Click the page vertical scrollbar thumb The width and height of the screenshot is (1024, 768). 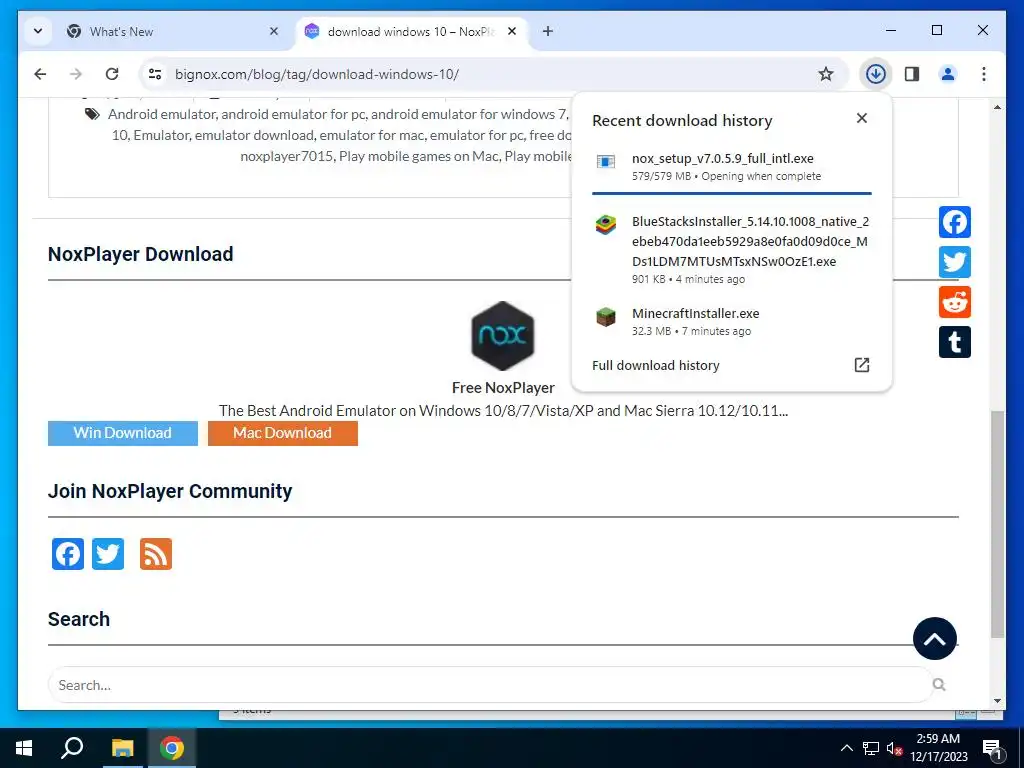(997, 524)
